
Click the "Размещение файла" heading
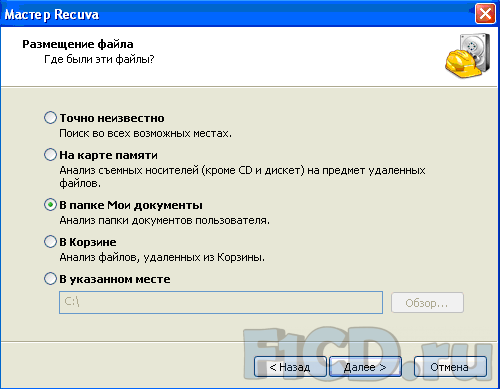pyautogui.click(x=78, y=44)
